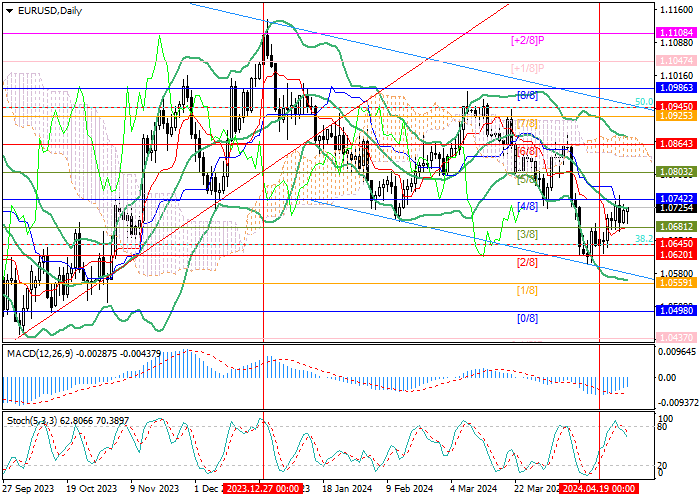This screenshot has width=700, height=500.
Task: Select the orange 1.09253 price label
Action: point(677,116)
